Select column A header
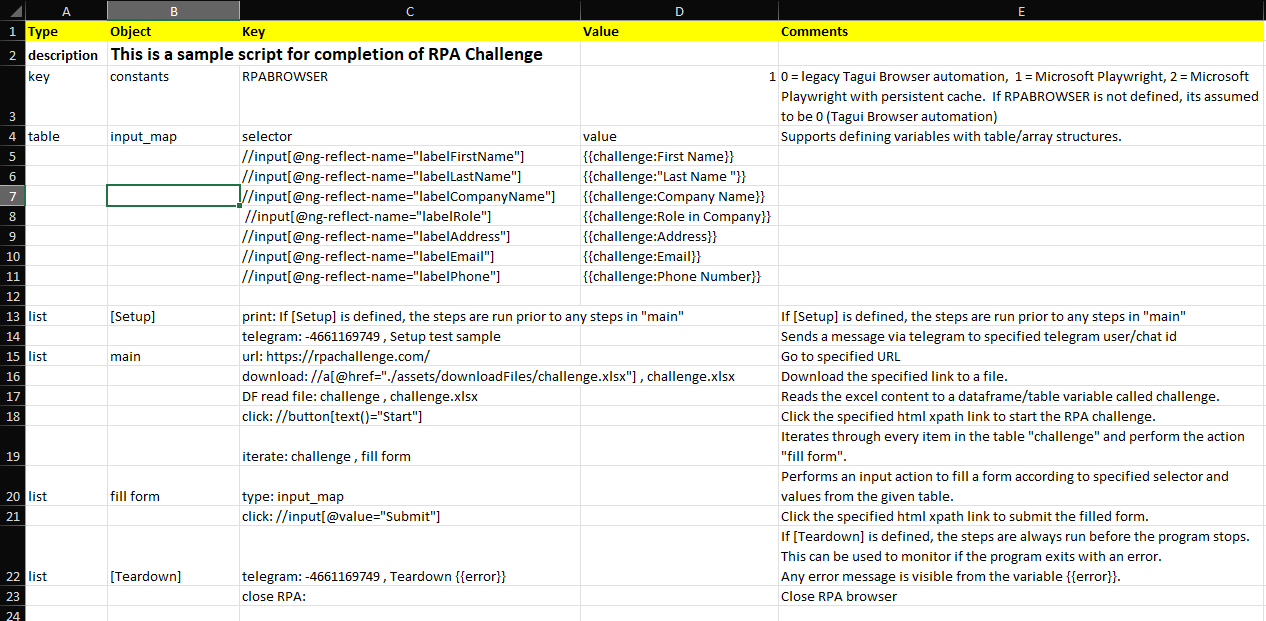Viewport: 1266px width, 621px height. 66,10
